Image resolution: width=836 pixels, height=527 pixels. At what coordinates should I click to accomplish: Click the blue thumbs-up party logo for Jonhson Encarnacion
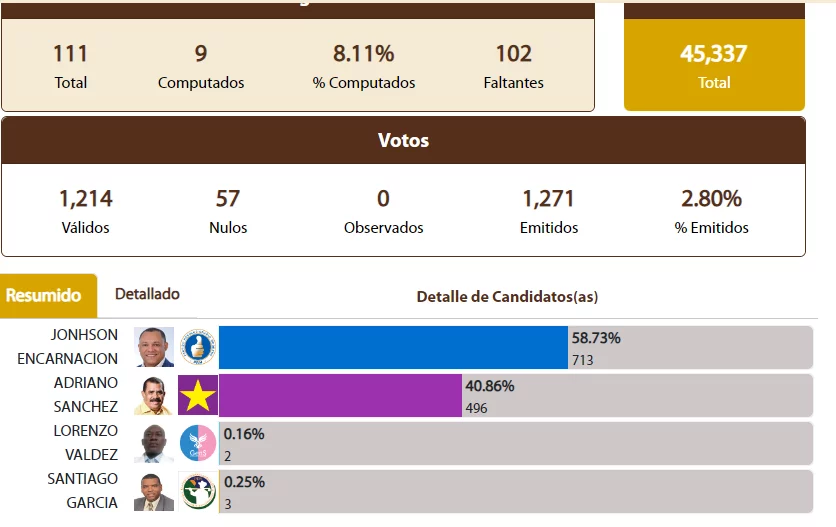click(198, 347)
